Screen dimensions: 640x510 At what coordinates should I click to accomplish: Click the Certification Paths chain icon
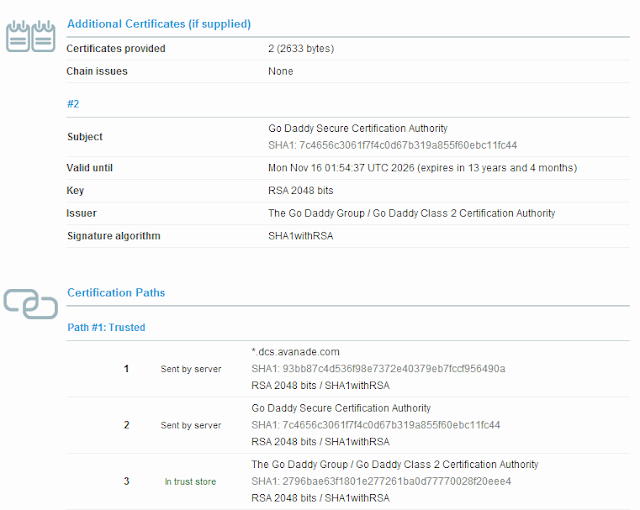tap(31, 304)
